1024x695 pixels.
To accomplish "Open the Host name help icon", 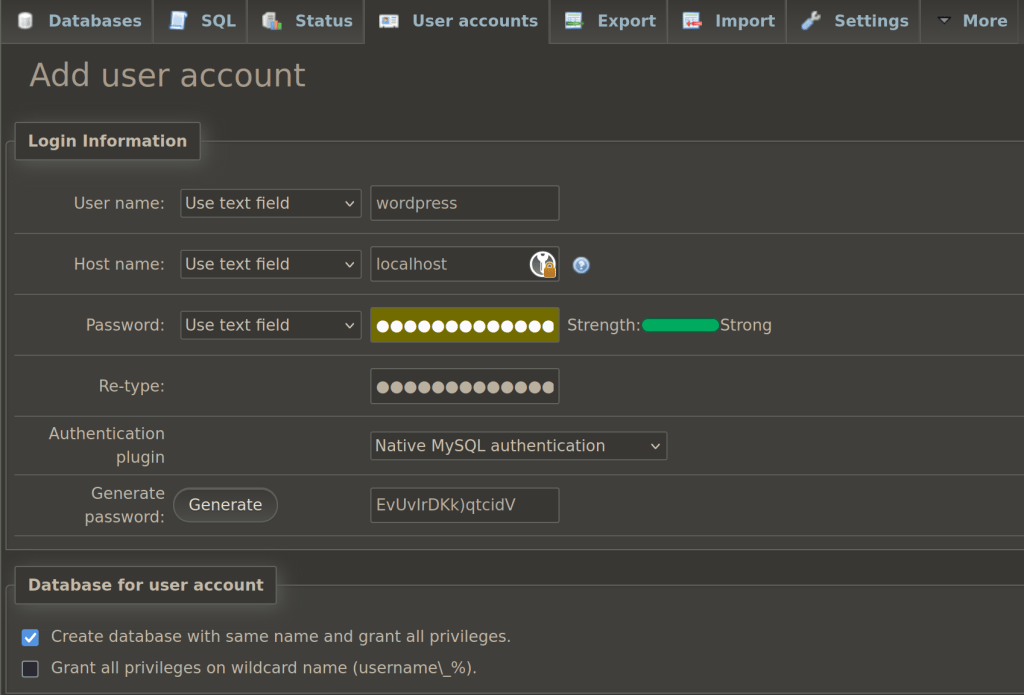I will pos(581,265).
